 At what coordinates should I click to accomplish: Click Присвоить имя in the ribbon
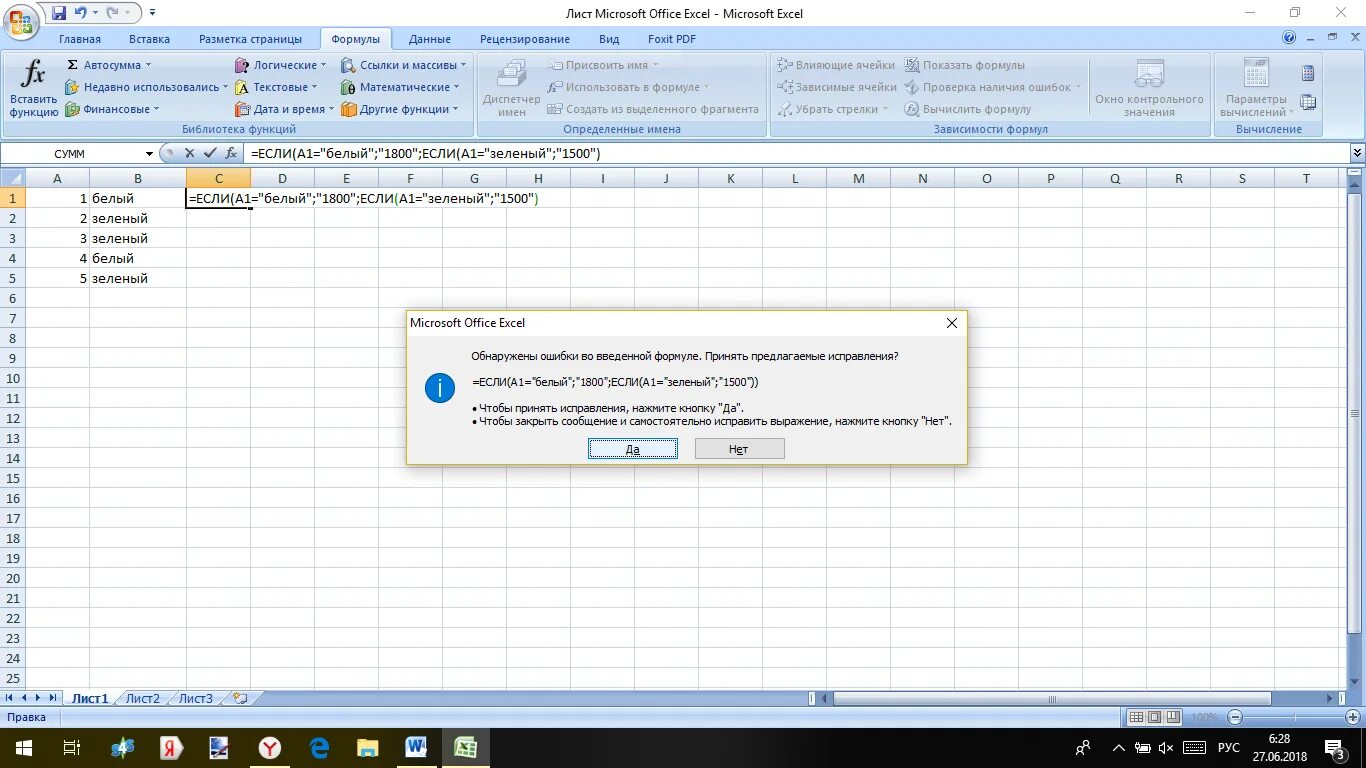(x=604, y=65)
